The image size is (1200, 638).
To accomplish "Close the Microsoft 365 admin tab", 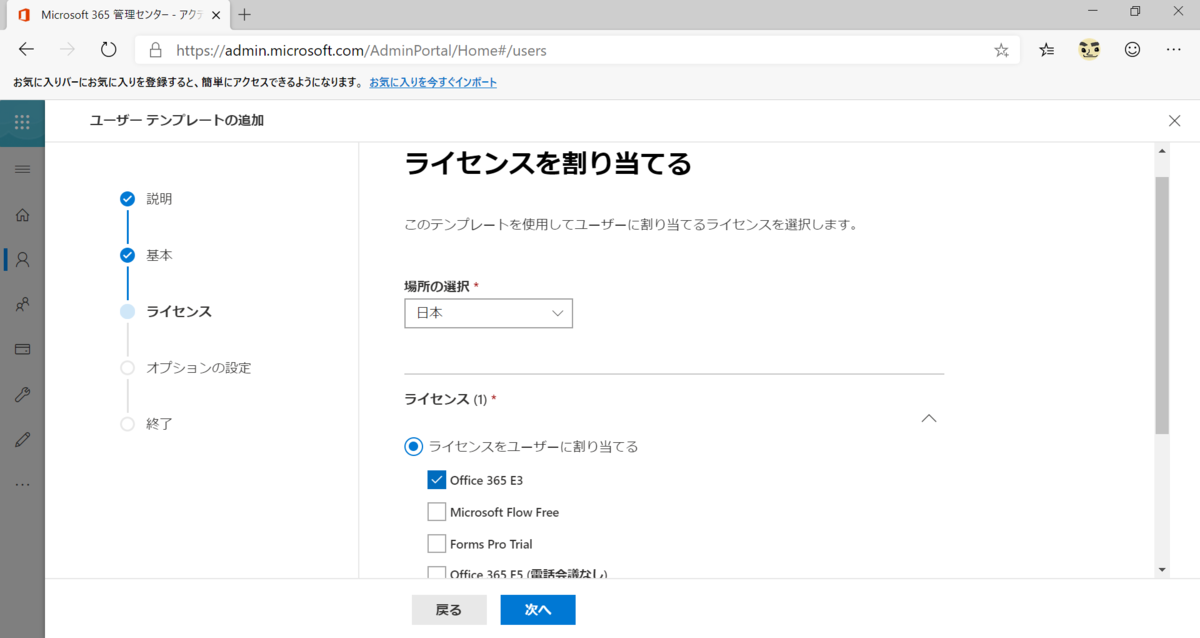I will click(215, 15).
